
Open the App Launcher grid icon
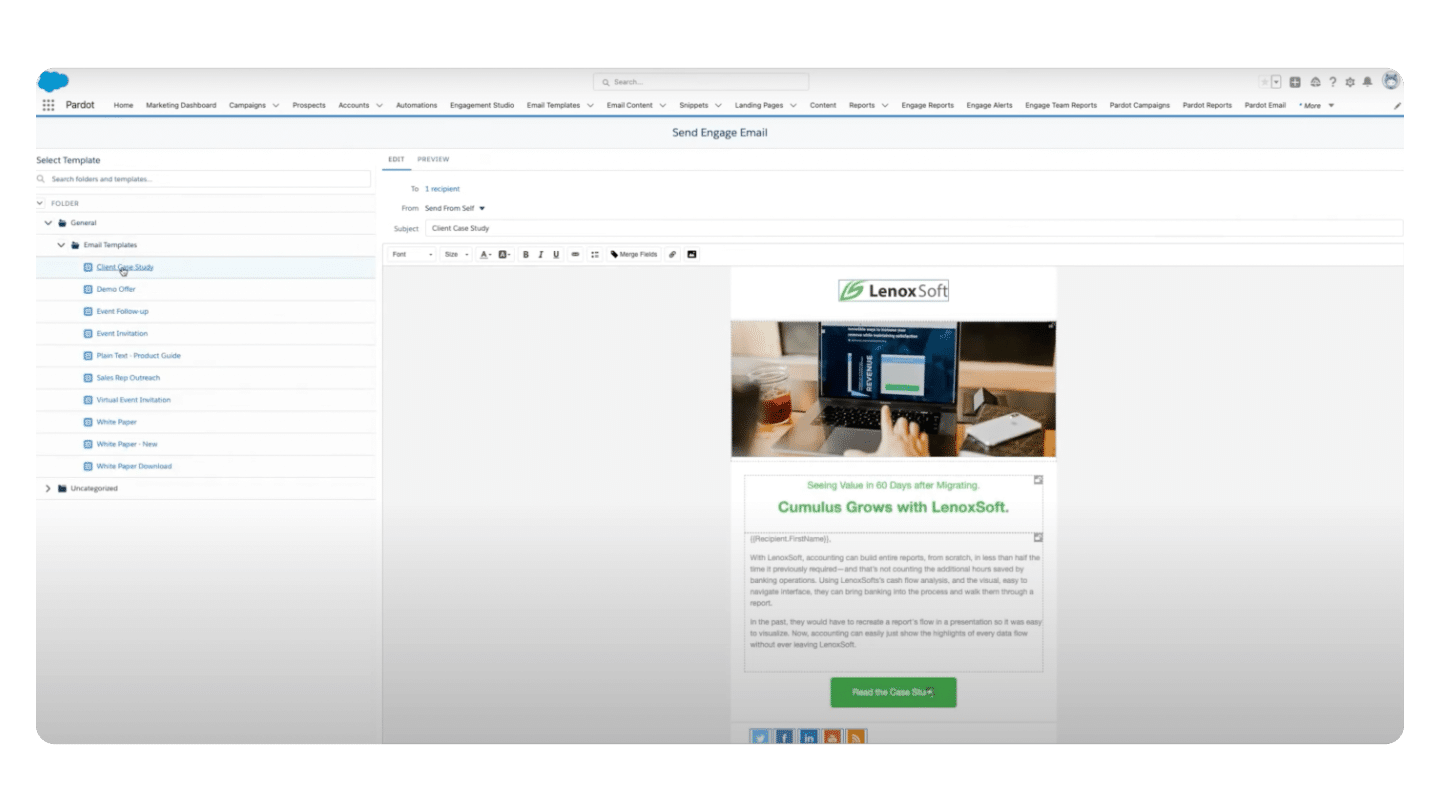48,105
